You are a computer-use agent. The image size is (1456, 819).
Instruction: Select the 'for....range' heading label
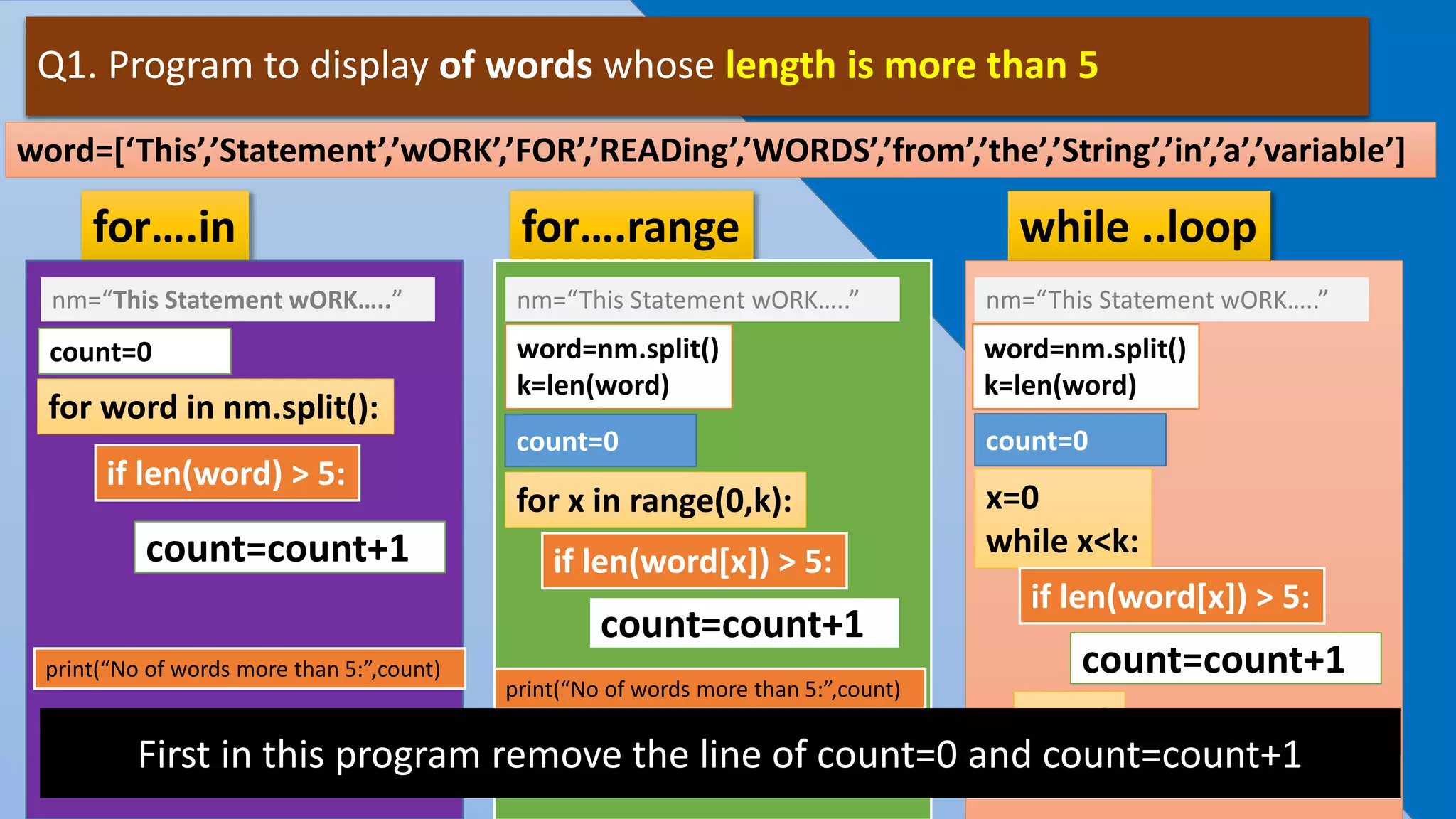631,227
